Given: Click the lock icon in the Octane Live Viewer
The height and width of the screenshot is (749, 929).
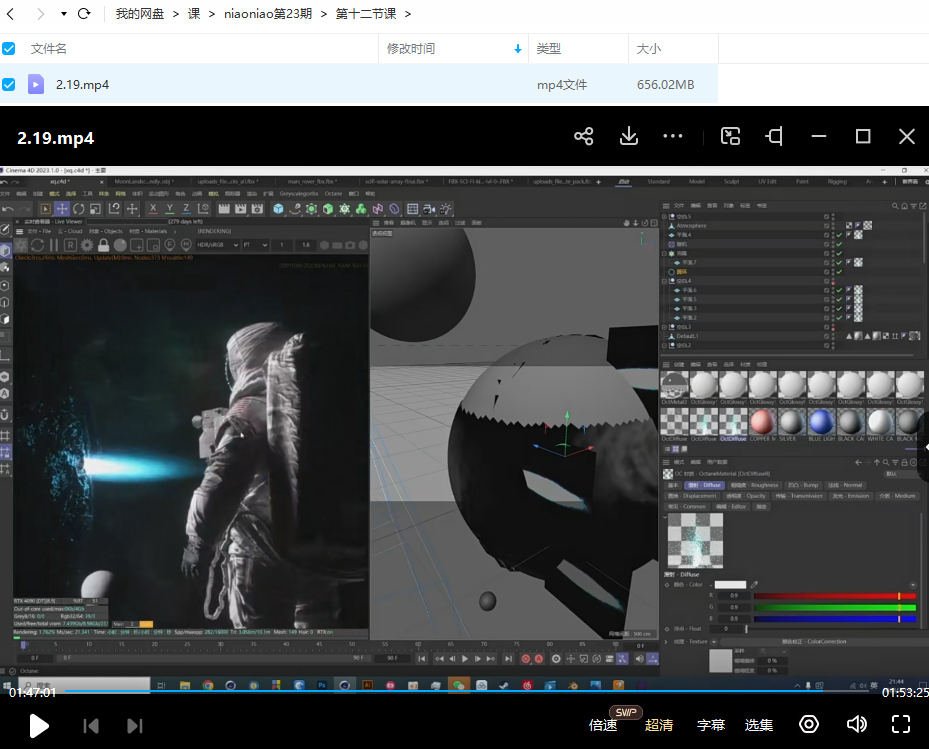Looking at the screenshot, I should point(102,247).
